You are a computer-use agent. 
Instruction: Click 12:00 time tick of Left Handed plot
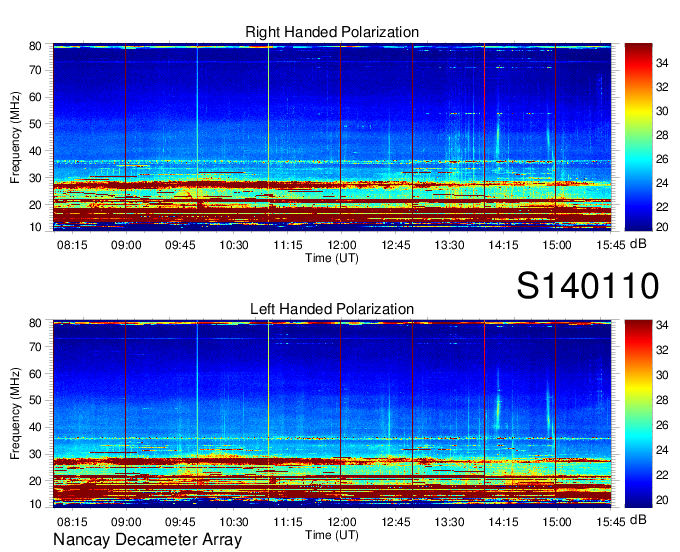coord(342,522)
